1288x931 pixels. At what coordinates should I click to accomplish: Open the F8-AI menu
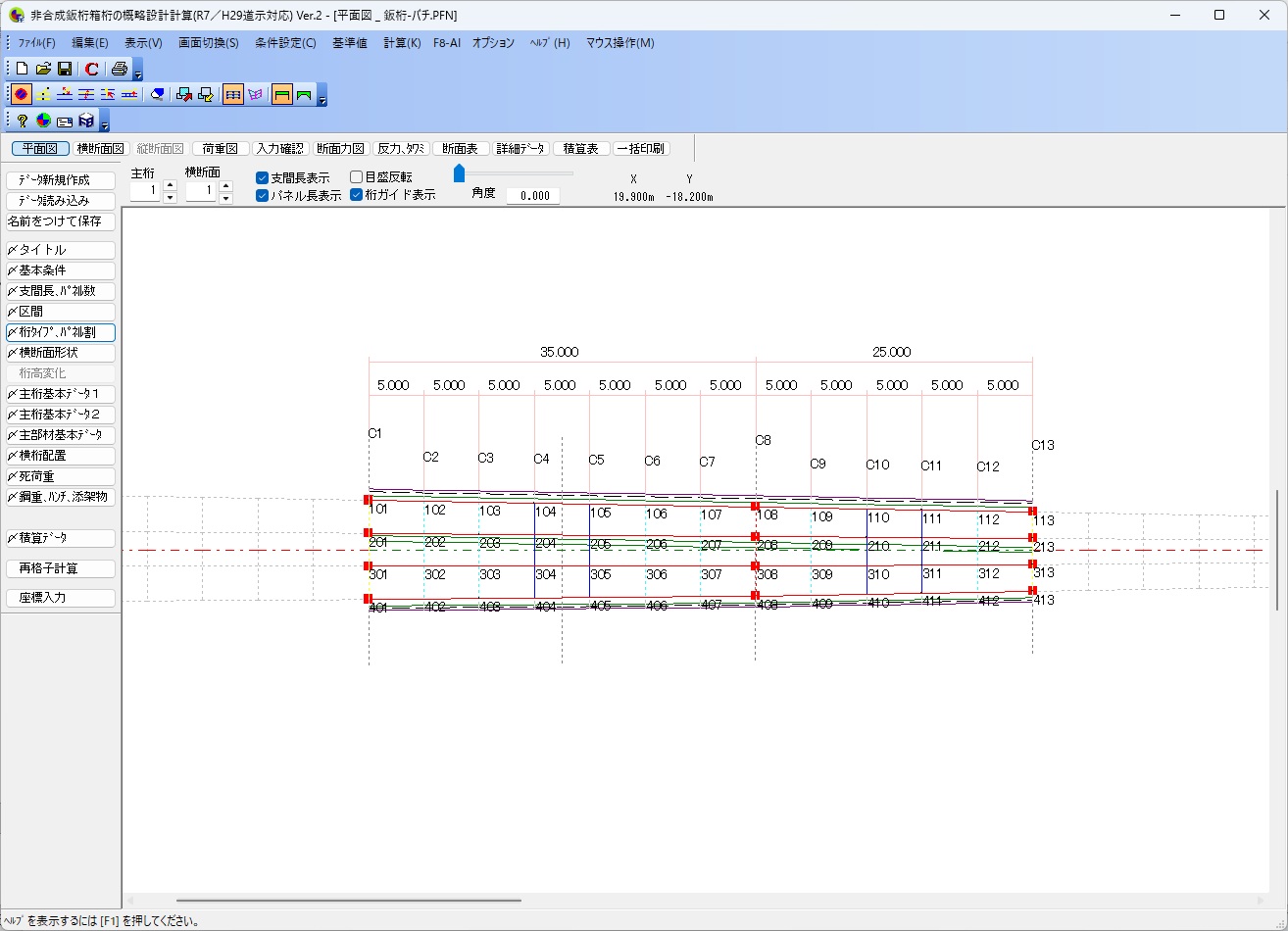click(x=447, y=43)
